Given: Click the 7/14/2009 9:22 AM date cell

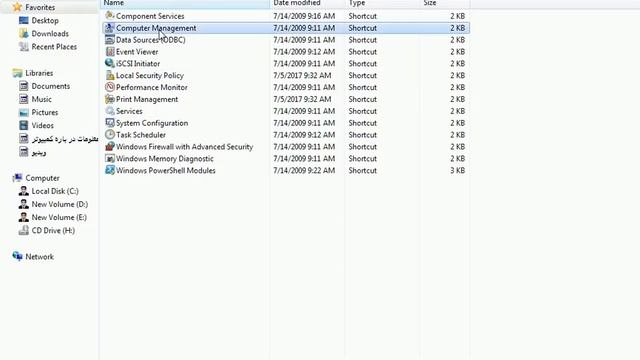Looking at the screenshot, I should click(x=304, y=171).
